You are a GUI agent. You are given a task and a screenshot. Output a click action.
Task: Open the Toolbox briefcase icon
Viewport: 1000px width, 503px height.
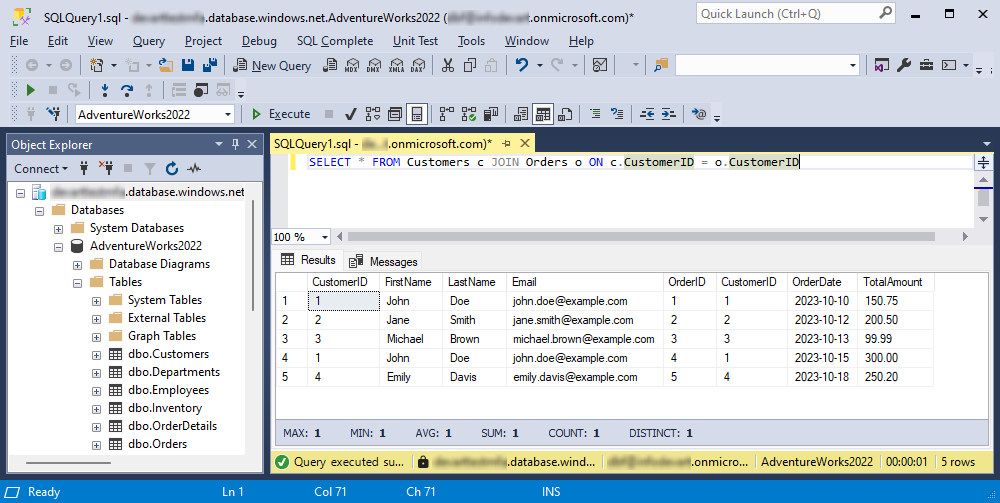(926, 65)
